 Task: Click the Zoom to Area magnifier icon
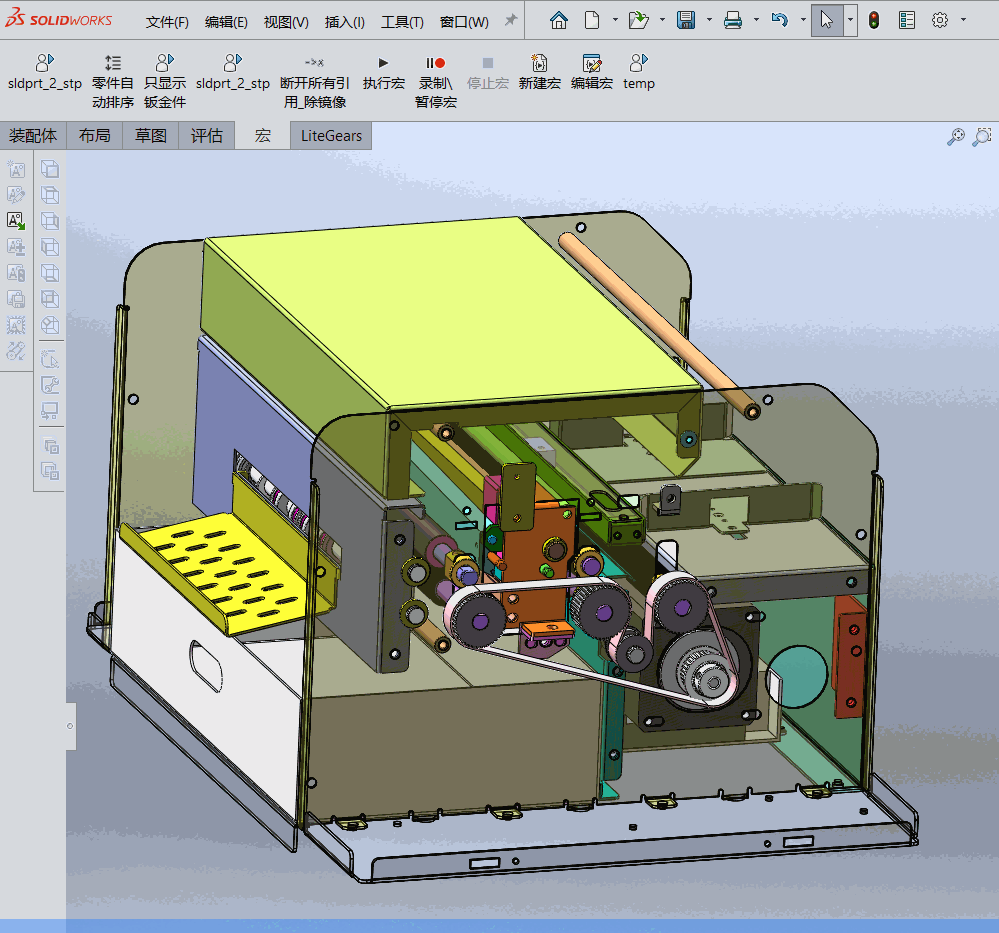pos(982,136)
